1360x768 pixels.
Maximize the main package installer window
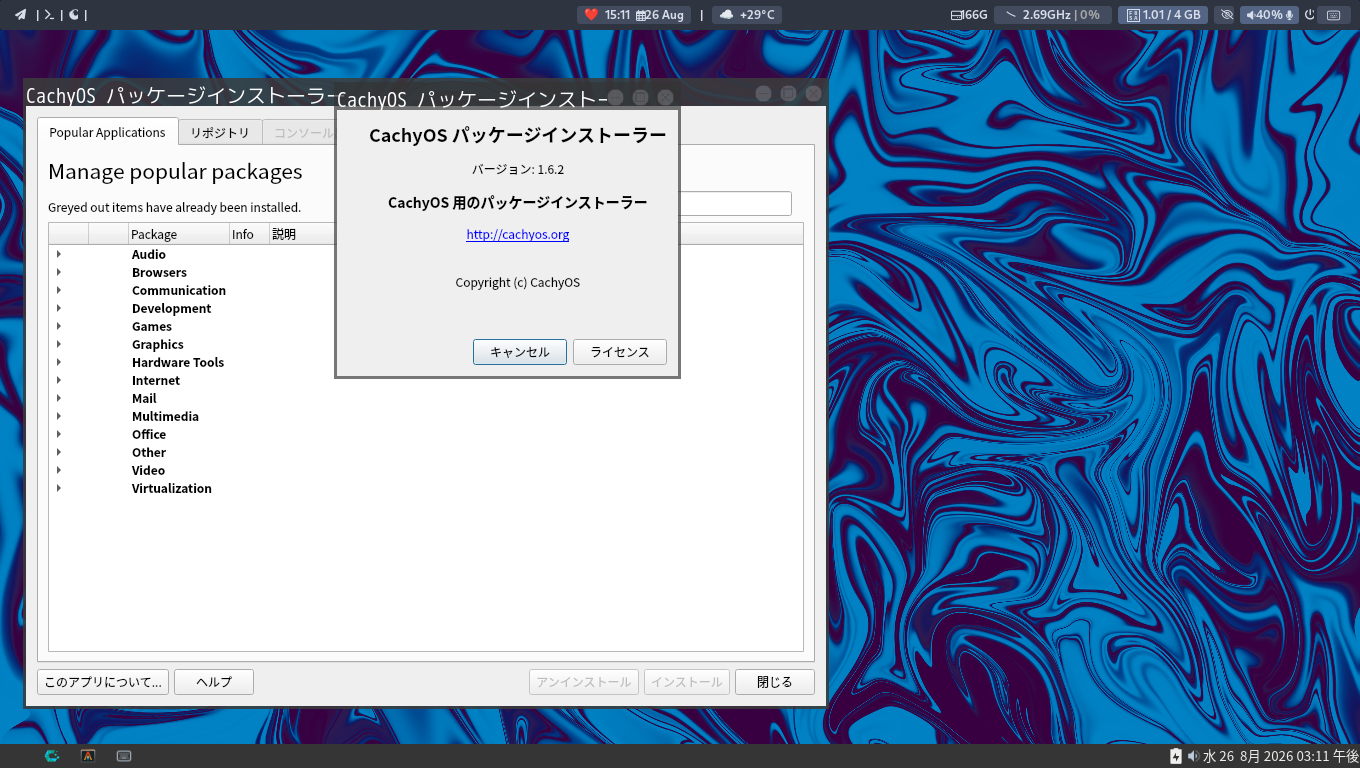pyautogui.click(x=788, y=93)
